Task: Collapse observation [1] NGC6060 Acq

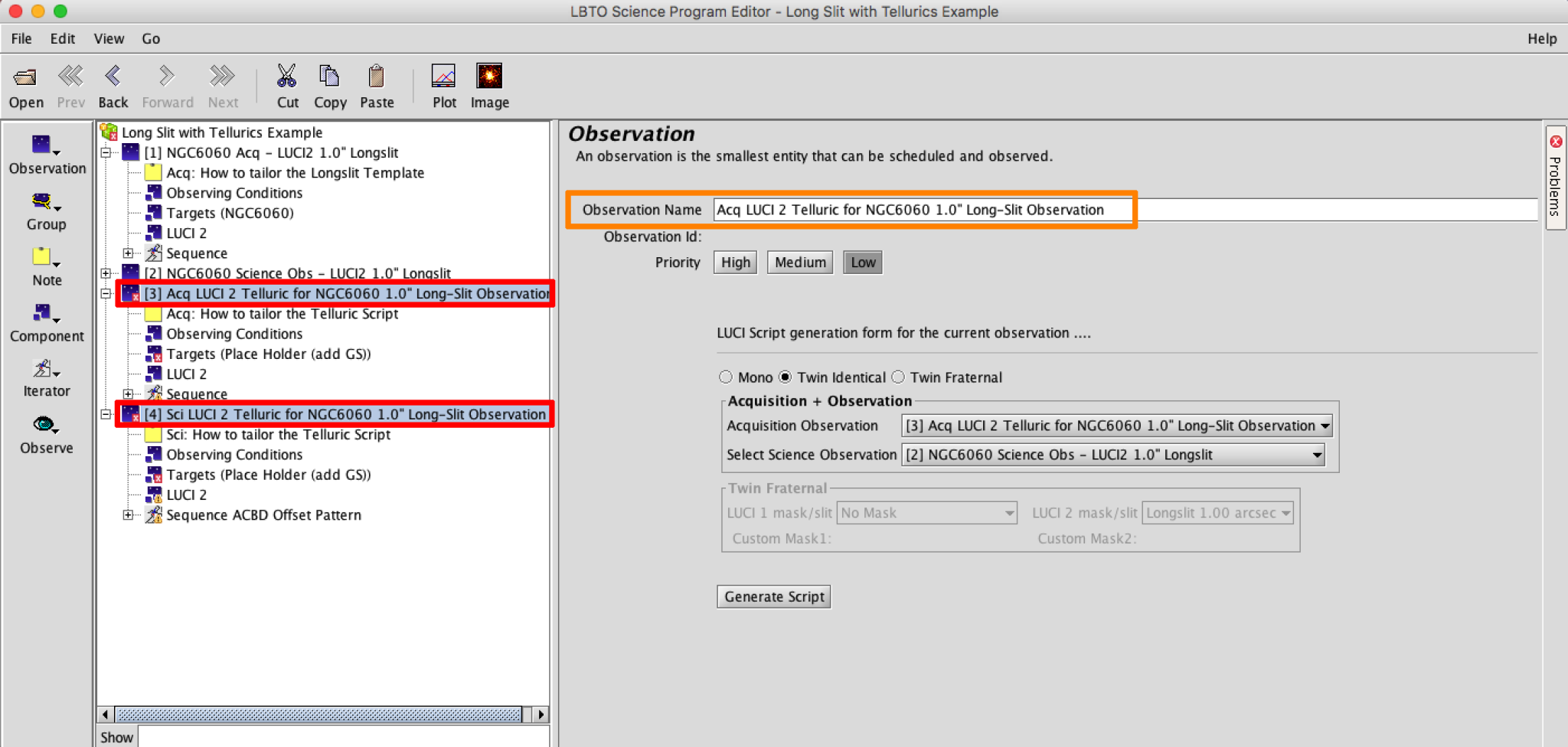Action: tap(106, 152)
